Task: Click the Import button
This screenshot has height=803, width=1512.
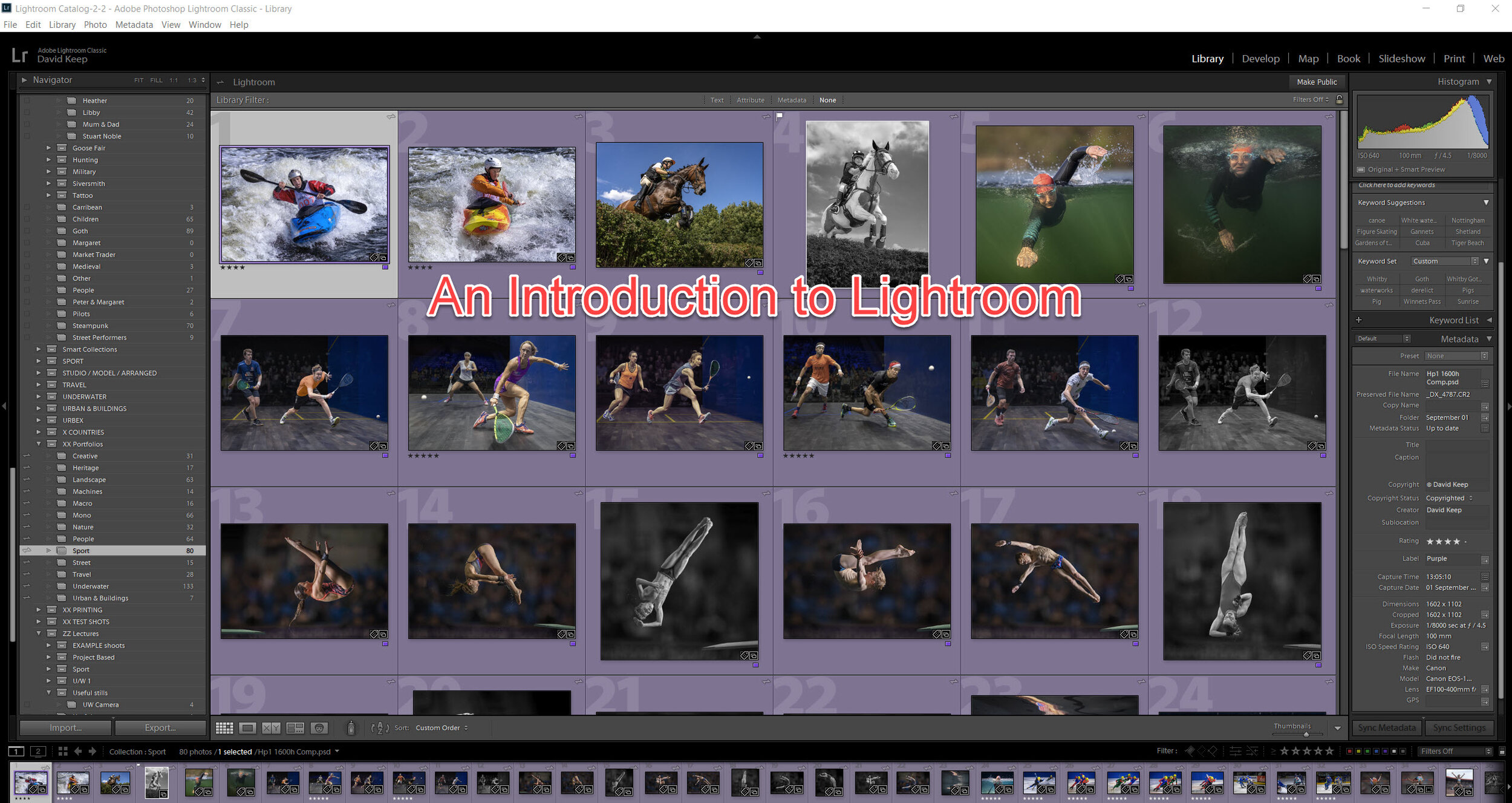Action: pyautogui.click(x=65, y=728)
